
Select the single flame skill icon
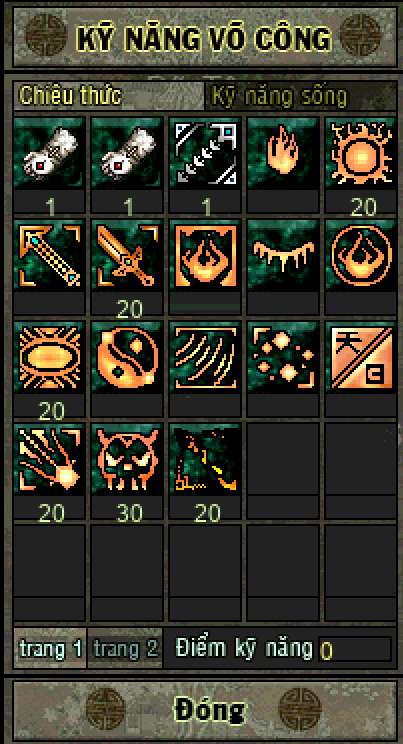tap(283, 153)
